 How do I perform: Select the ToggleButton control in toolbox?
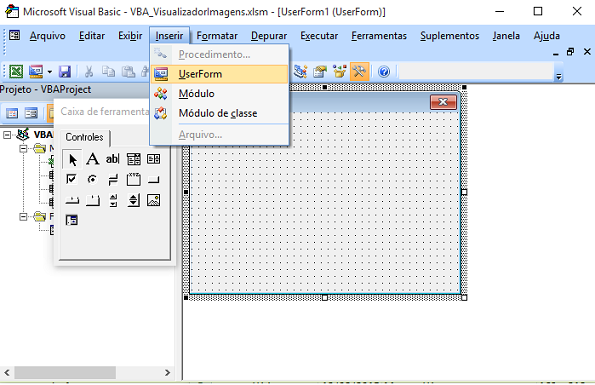[x=113, y=179]
